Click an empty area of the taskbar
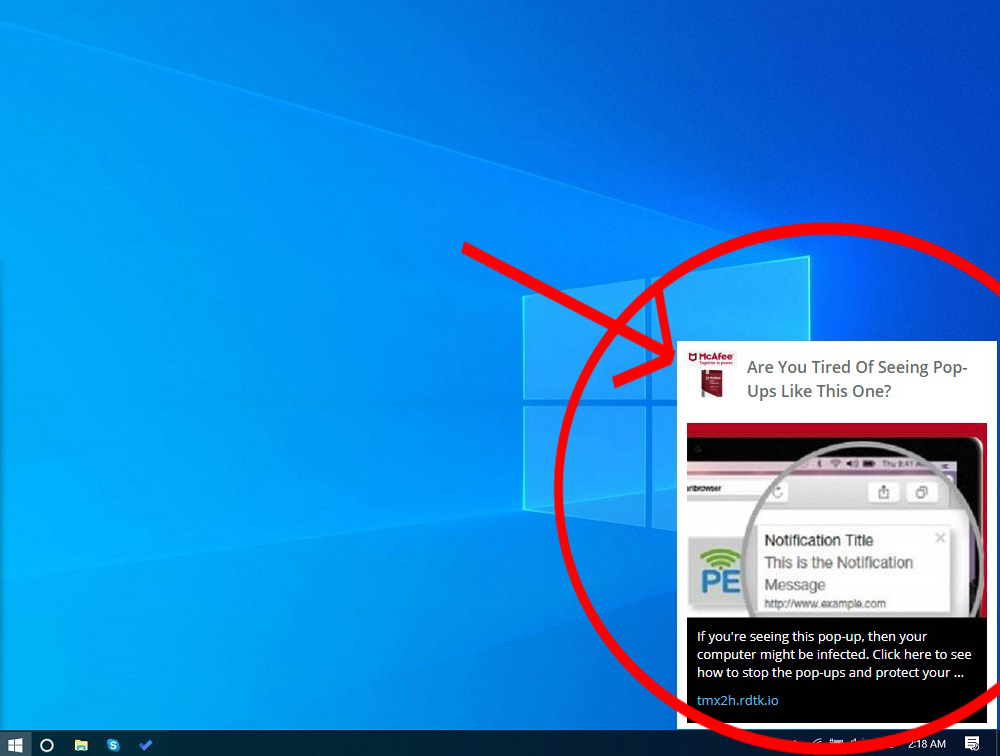The height and width of the screenshot is (756, 1000). pyautogui.click(x=450, y=745)
